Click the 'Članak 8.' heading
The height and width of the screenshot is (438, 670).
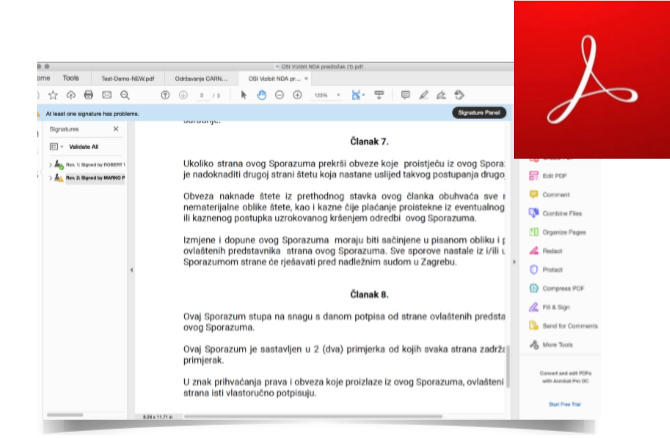tap(369, 294)
